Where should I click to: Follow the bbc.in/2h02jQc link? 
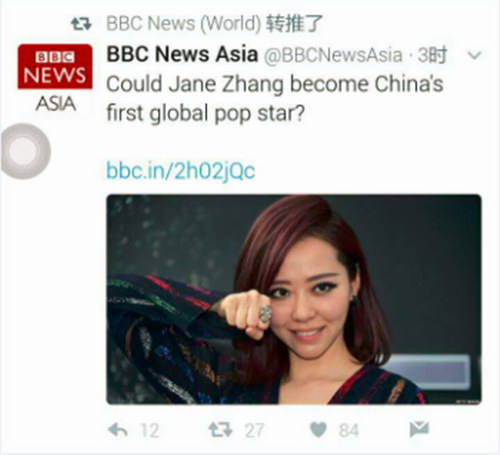coord(181,171)
